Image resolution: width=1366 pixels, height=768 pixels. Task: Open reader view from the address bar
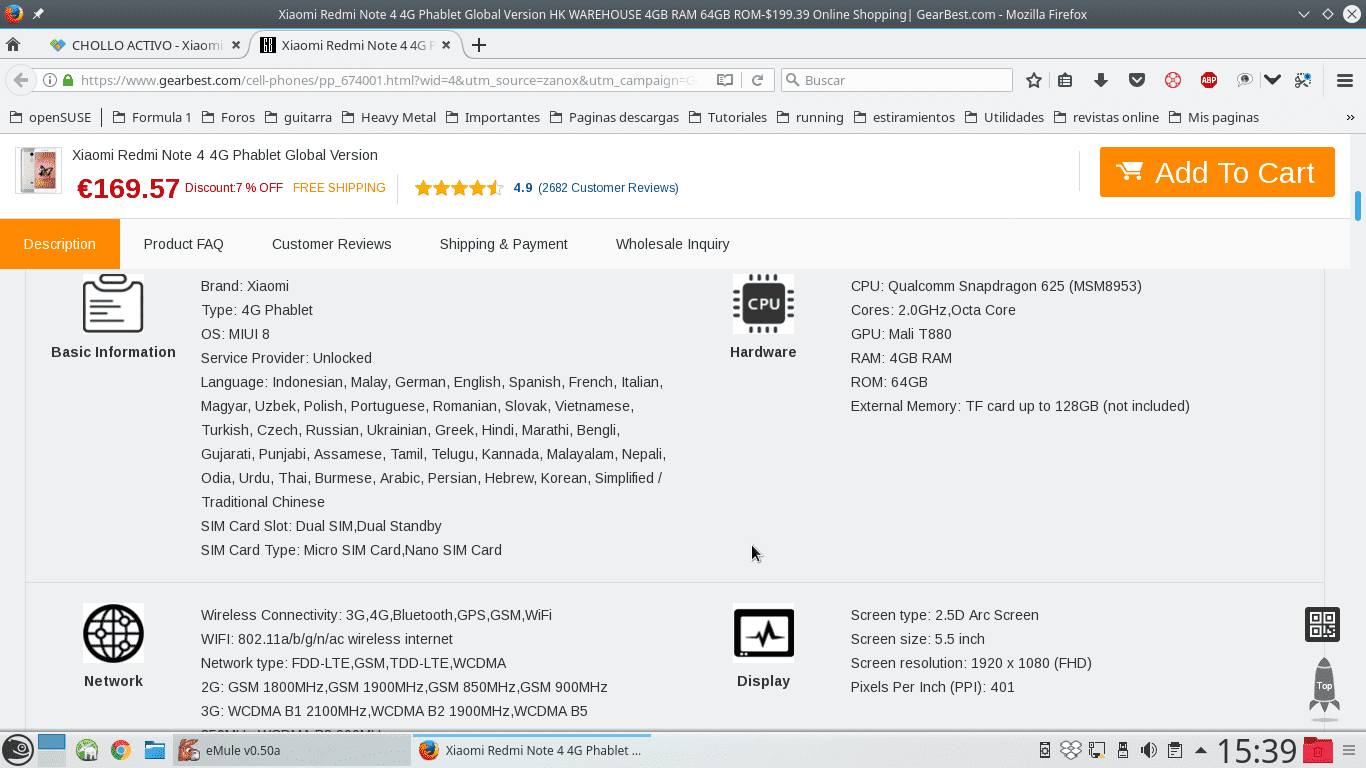pyautogui.click(x=725, y=80)
